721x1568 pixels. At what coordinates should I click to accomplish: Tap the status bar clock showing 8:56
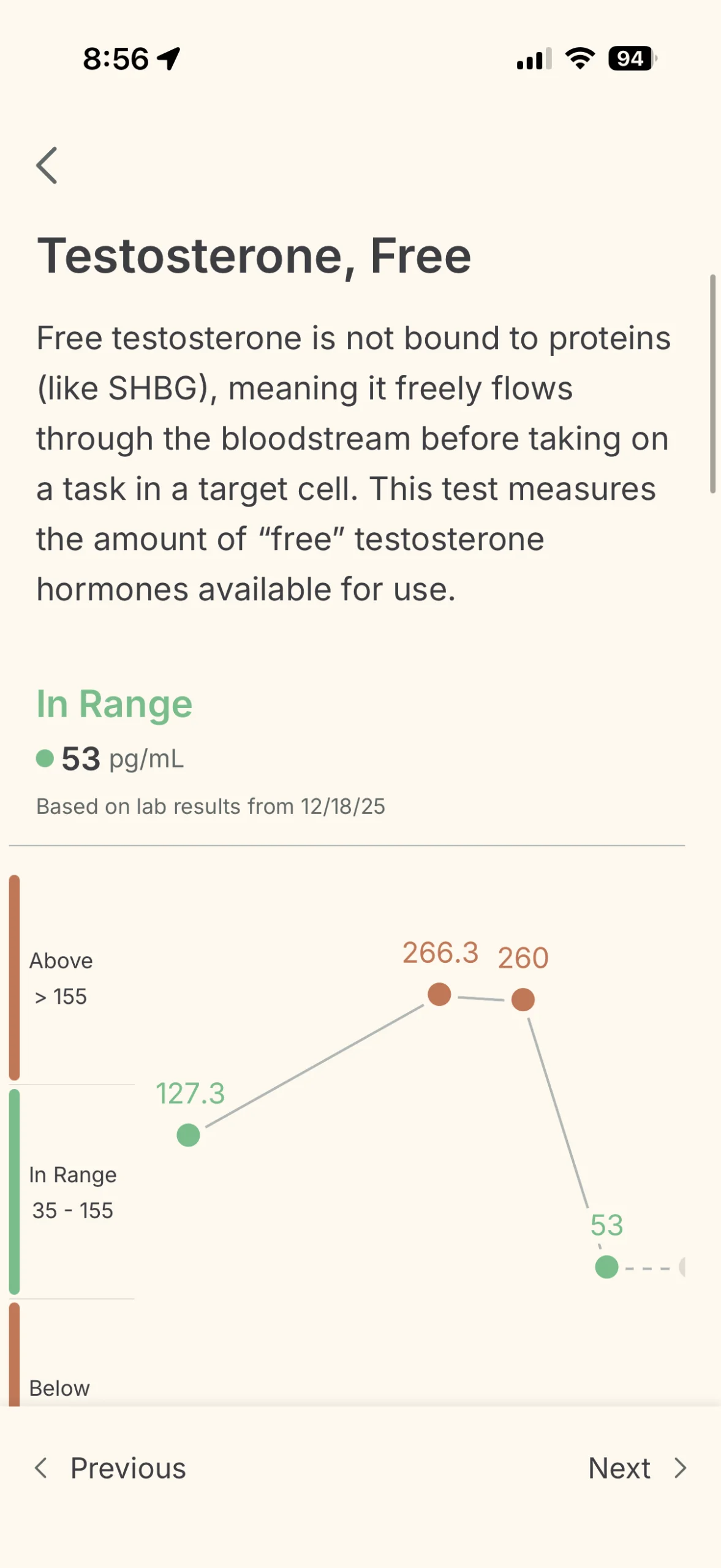tap(116, 59)
